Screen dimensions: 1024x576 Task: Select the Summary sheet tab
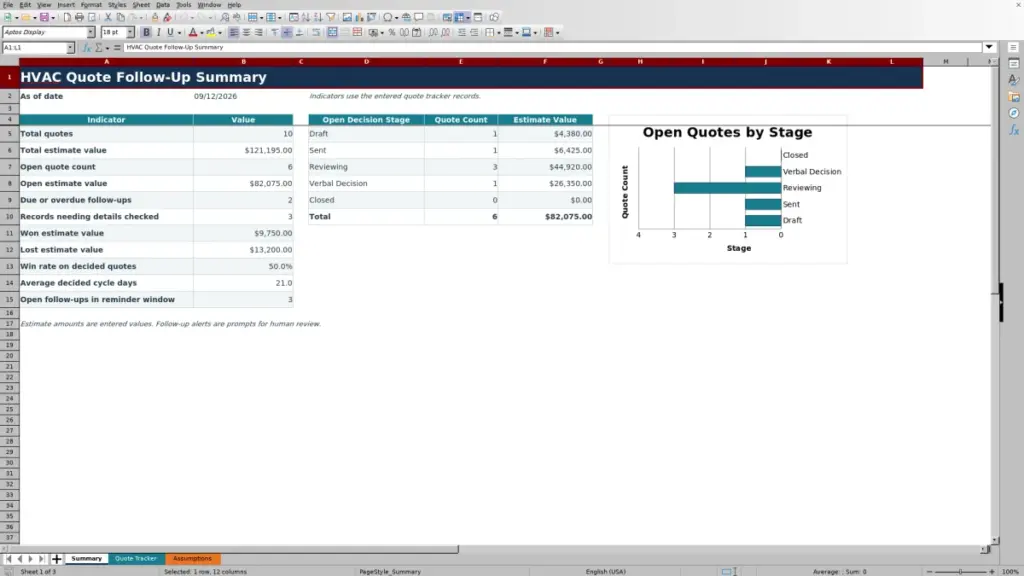pos(86,558)
